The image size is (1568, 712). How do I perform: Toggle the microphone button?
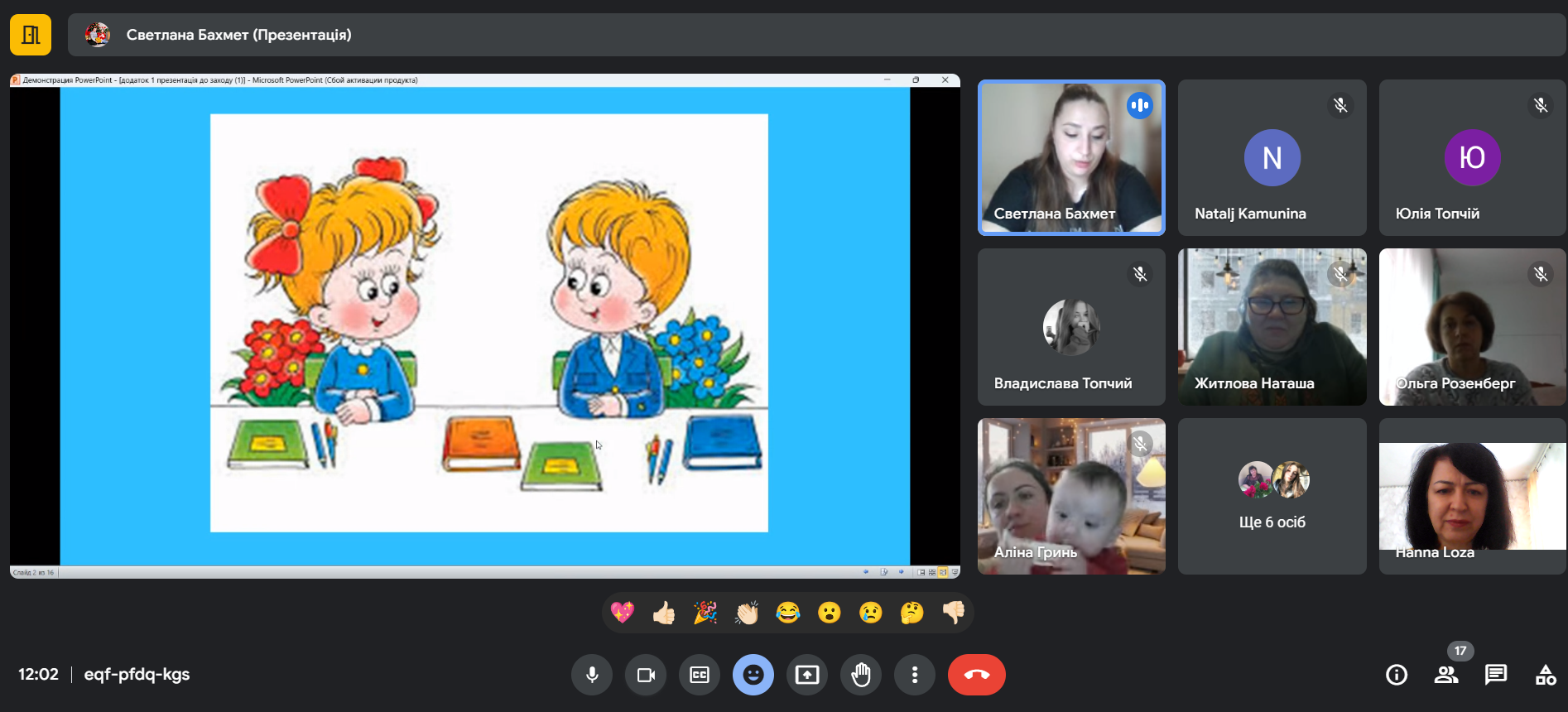pos(592,675)
